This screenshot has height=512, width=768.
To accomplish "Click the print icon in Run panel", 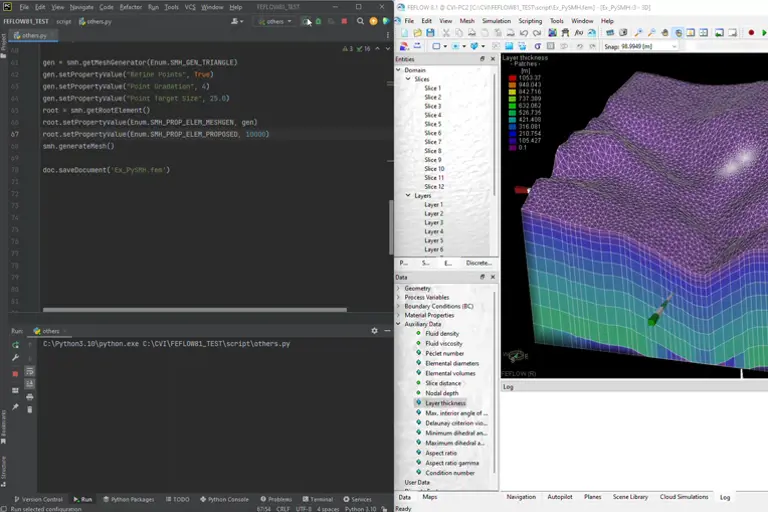I will point(29,396).
